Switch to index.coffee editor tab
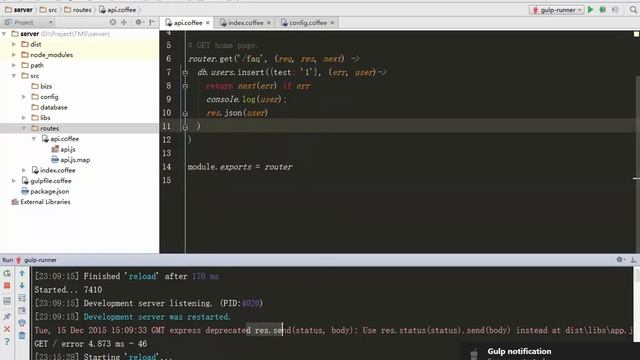Image resolution: width=640 pixels, height=360 pixels. tap(245, 23)
